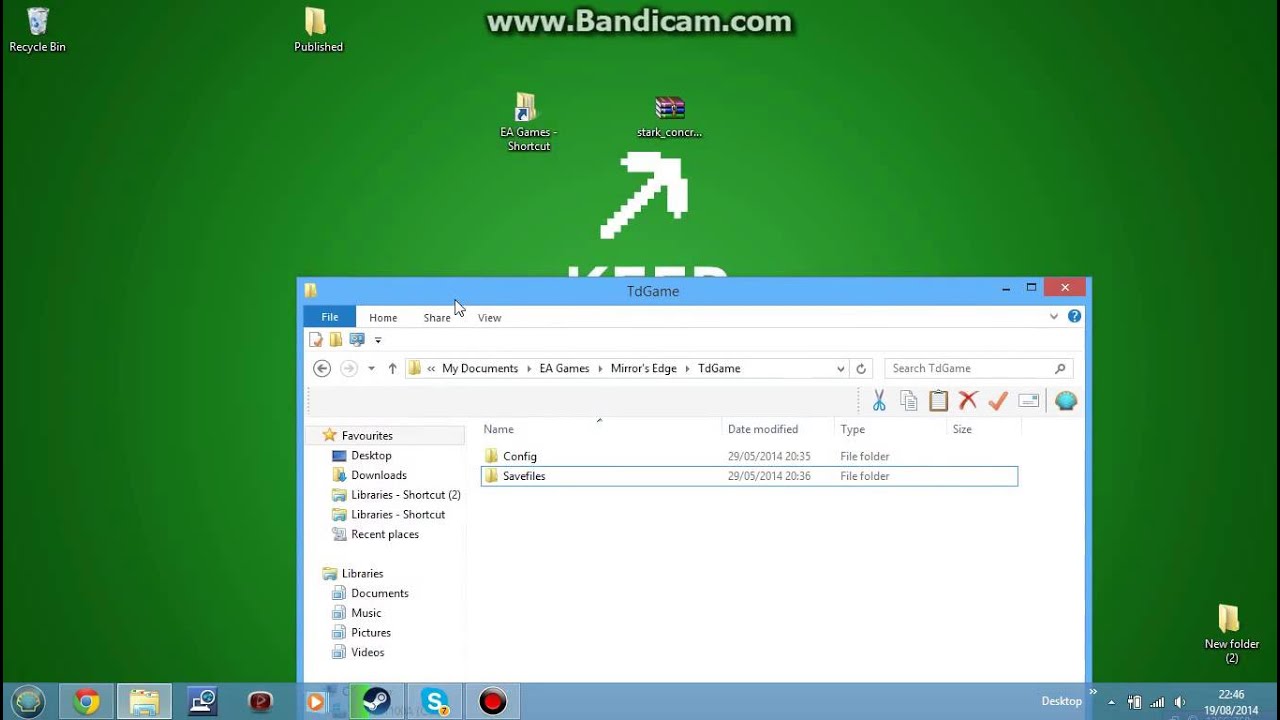This screenshot has width=1280, height=720.
Task: Expand dropdown arrow after Mirror's Edge breadcrumb
Action: point(688,368)
